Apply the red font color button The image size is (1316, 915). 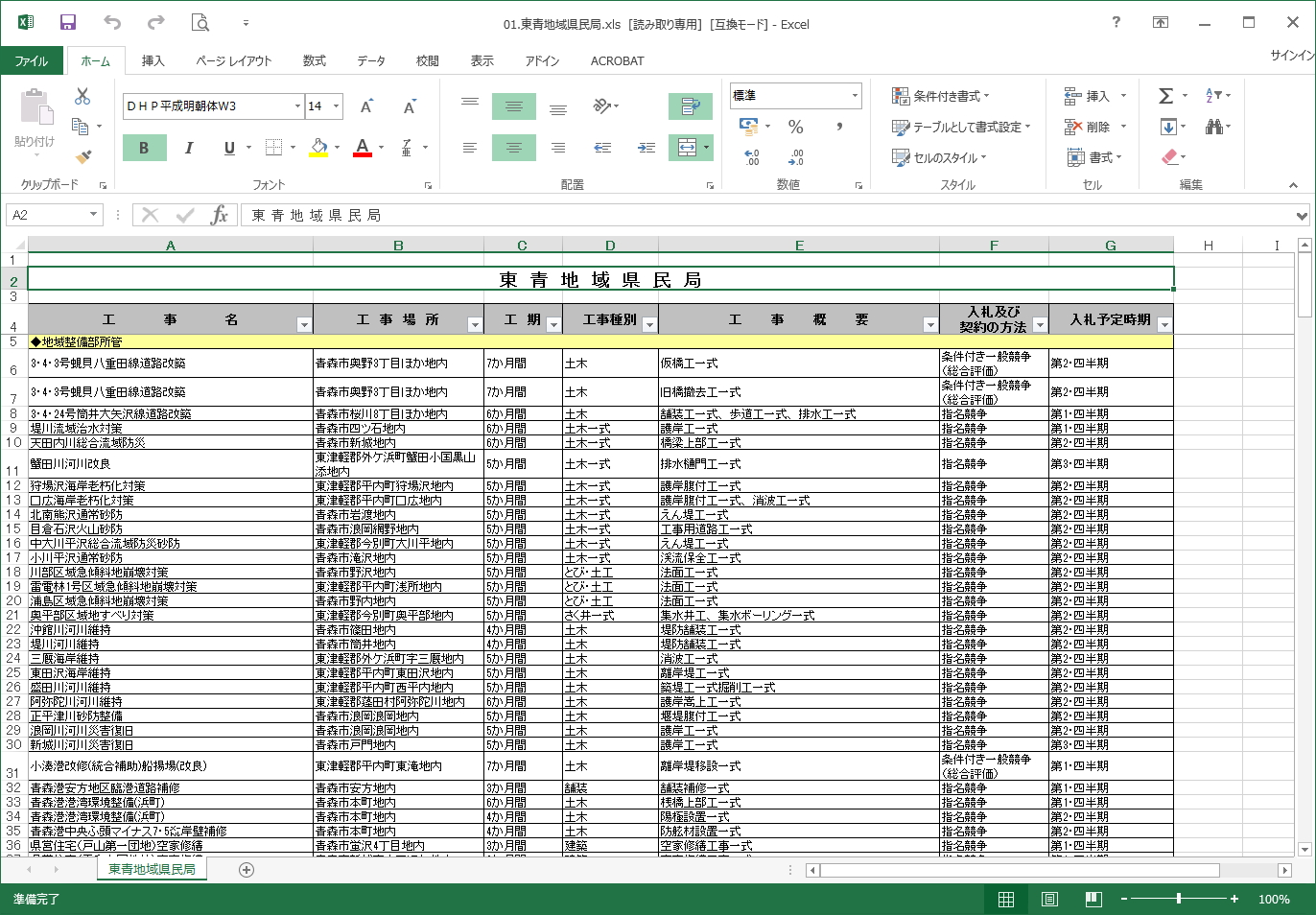363,148
